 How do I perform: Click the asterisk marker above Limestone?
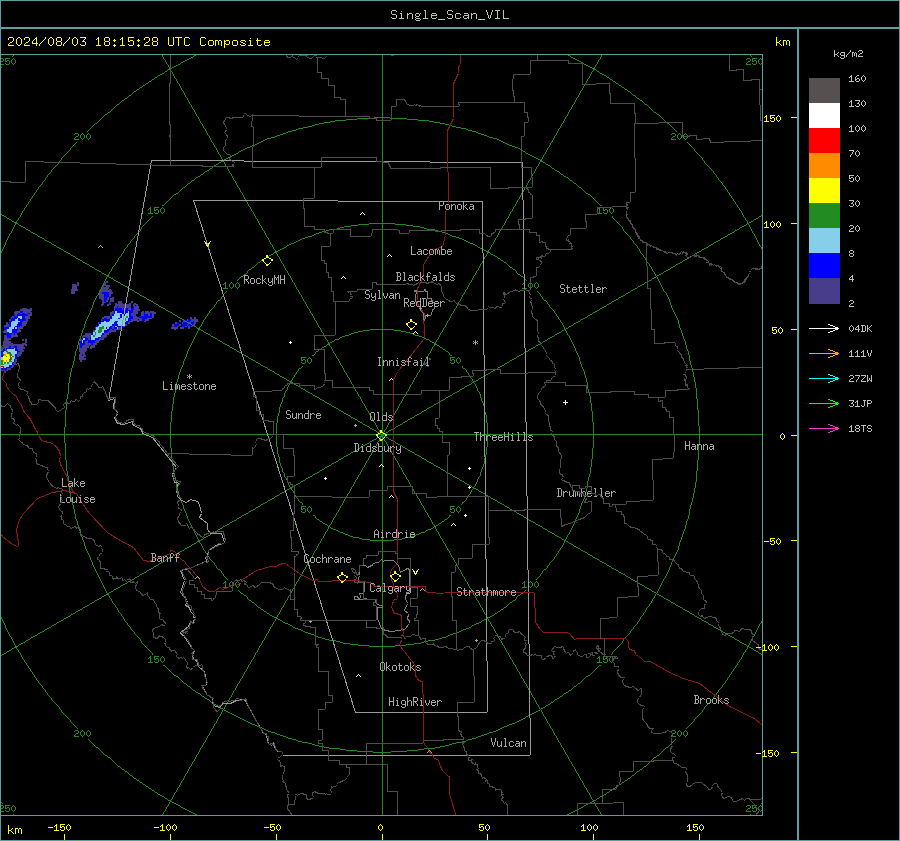coord(189,377)
